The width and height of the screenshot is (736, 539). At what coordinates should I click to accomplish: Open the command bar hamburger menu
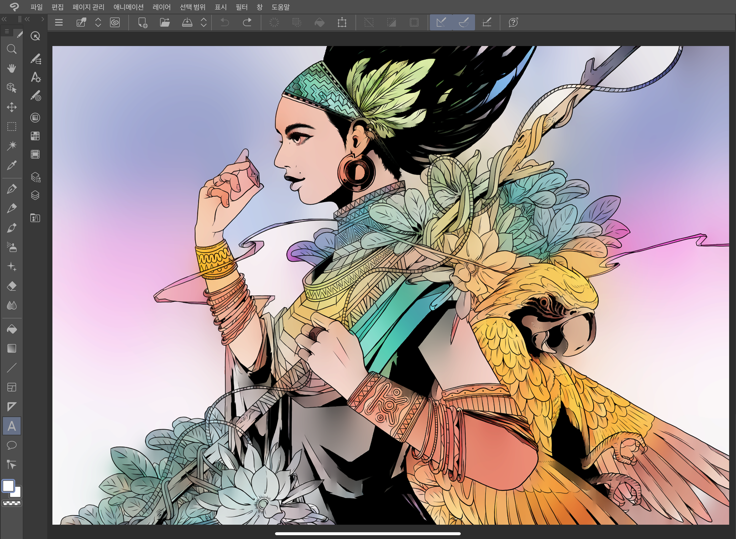coord(59,23)
